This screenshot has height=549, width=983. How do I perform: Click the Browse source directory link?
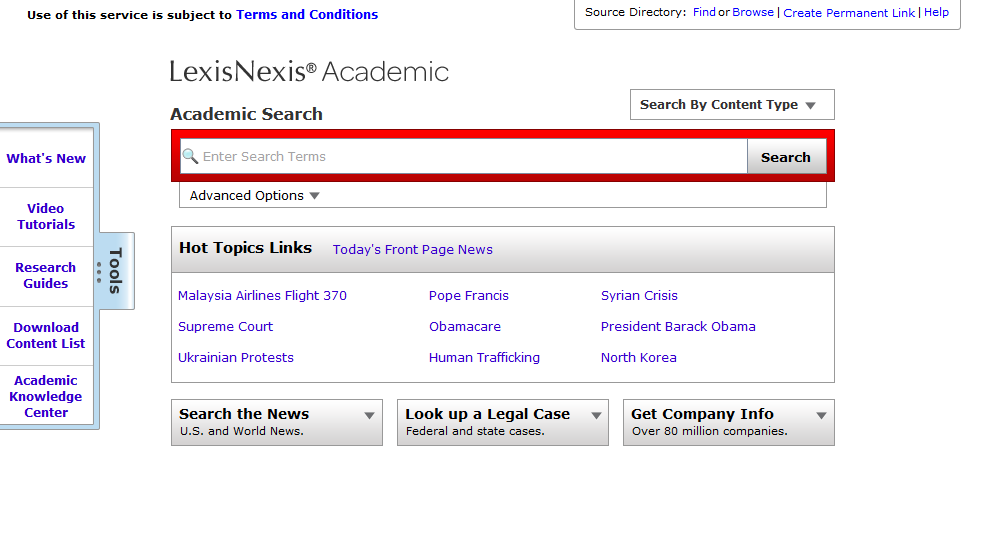(x=753, y=13)
